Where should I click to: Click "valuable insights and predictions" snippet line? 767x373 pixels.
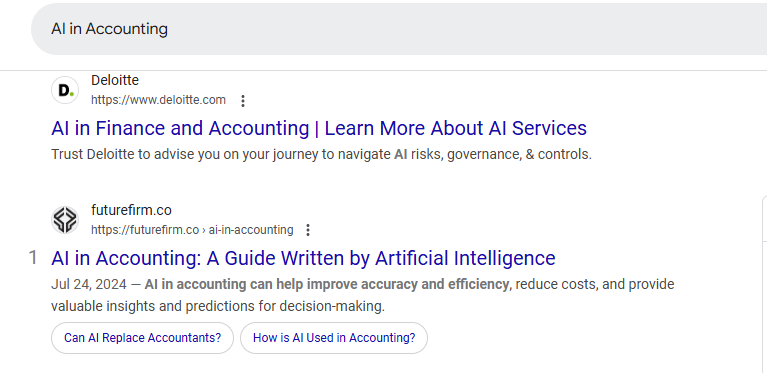pyautogui.click(x=218, y=307)
